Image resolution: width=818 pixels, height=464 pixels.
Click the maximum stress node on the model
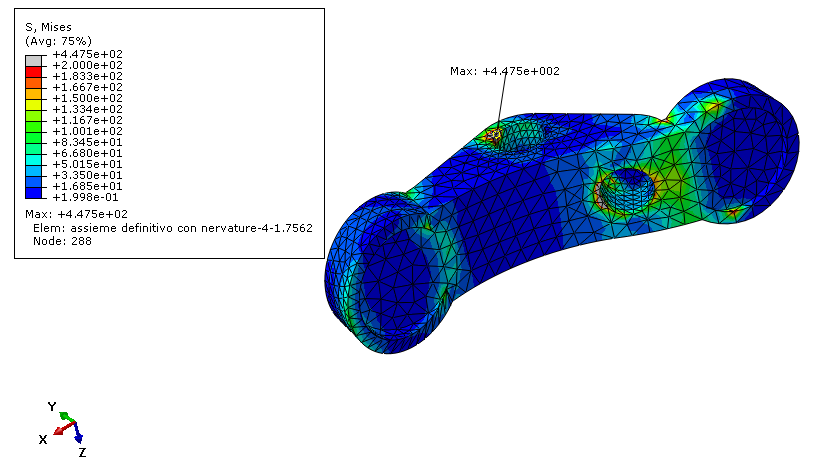[494, 136]
